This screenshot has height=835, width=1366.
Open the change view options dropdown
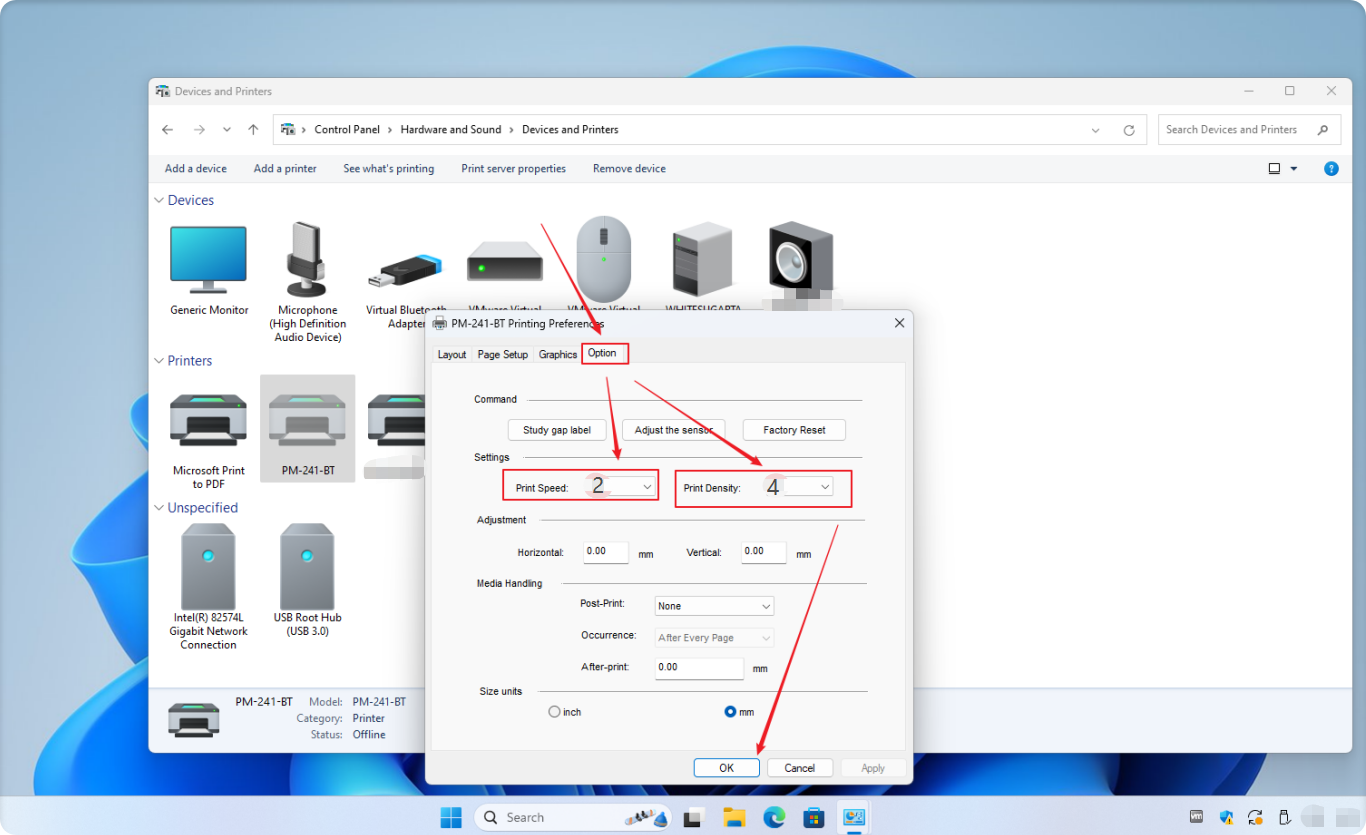[1293, 169]
